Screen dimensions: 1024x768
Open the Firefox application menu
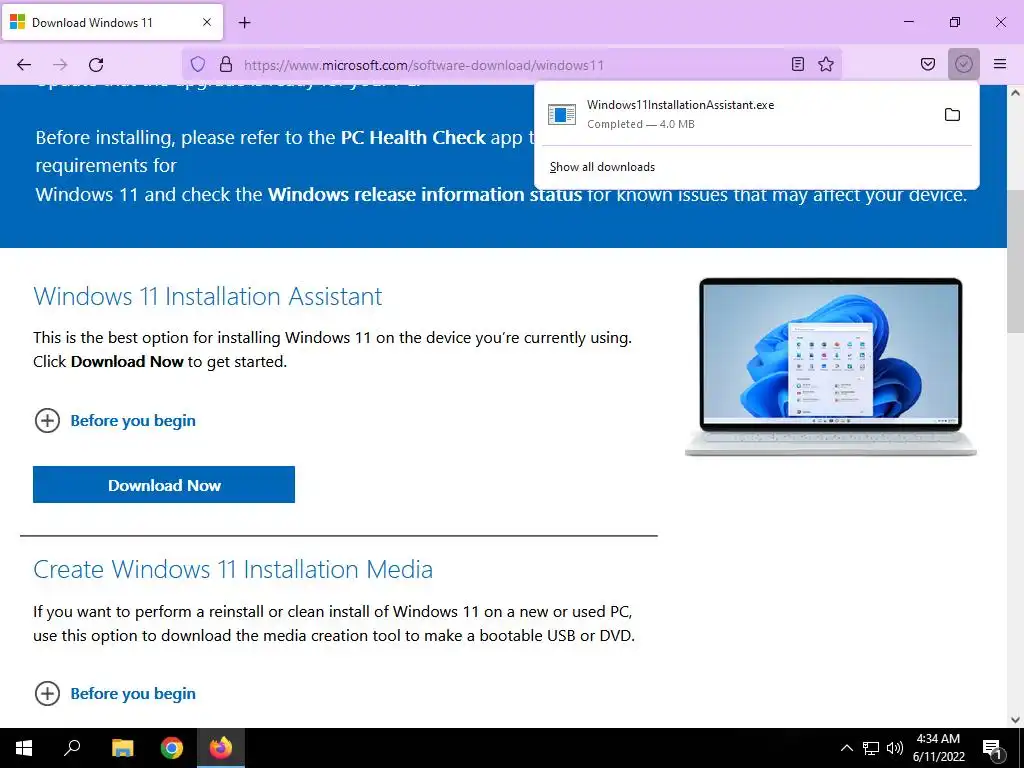click(x=1000, y=64)
